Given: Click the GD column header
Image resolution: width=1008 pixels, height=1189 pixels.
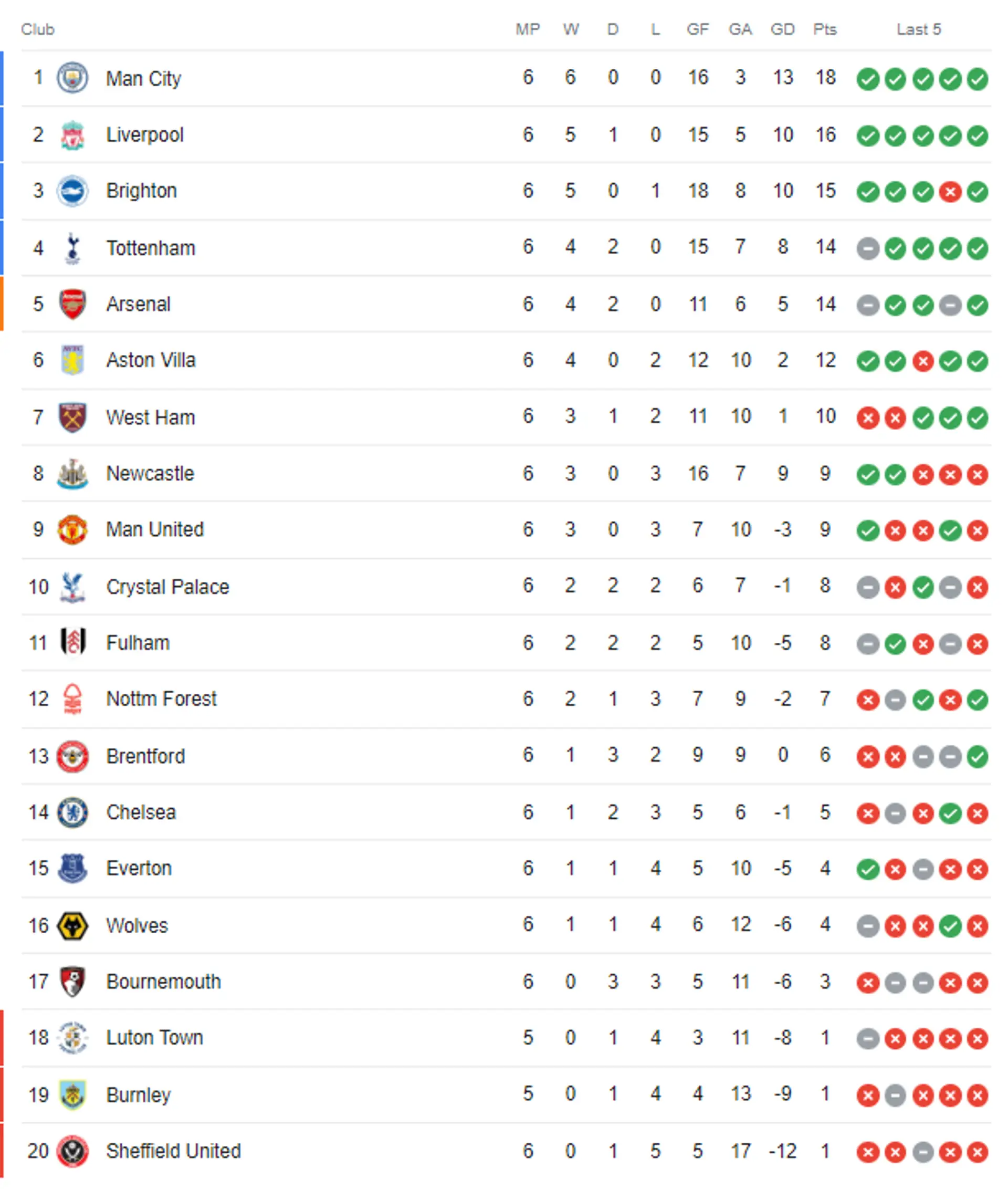Looking at the screenshot, I should pos(783,29).
